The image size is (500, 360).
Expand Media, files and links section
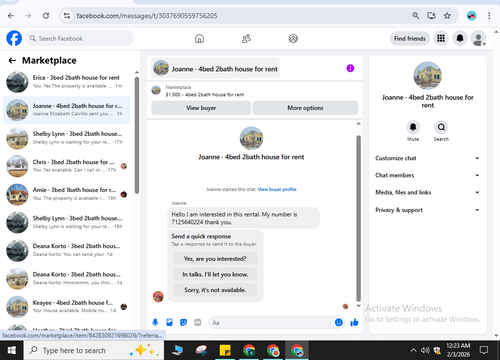427,192
